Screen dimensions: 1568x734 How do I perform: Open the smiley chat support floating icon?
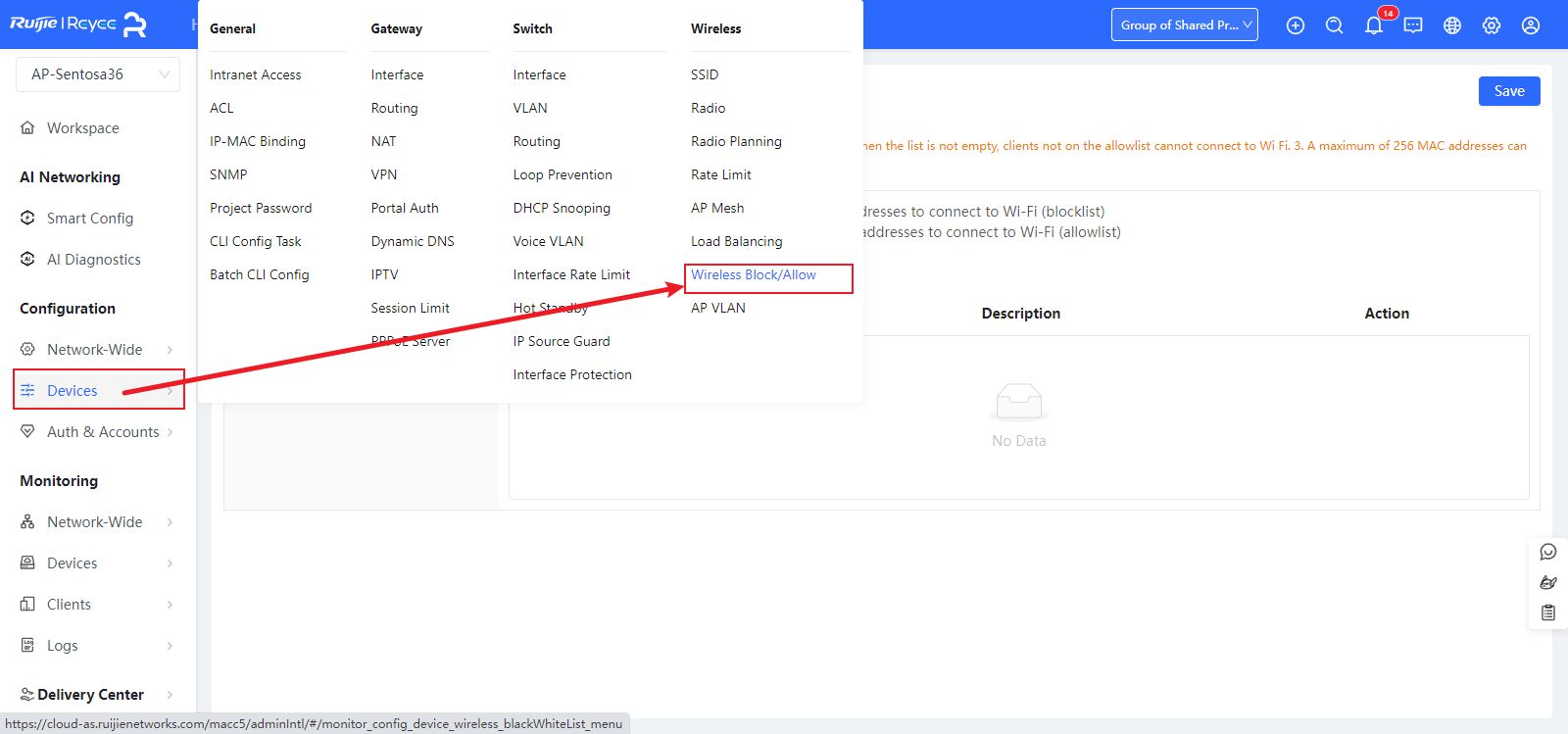coord(1548,552)
